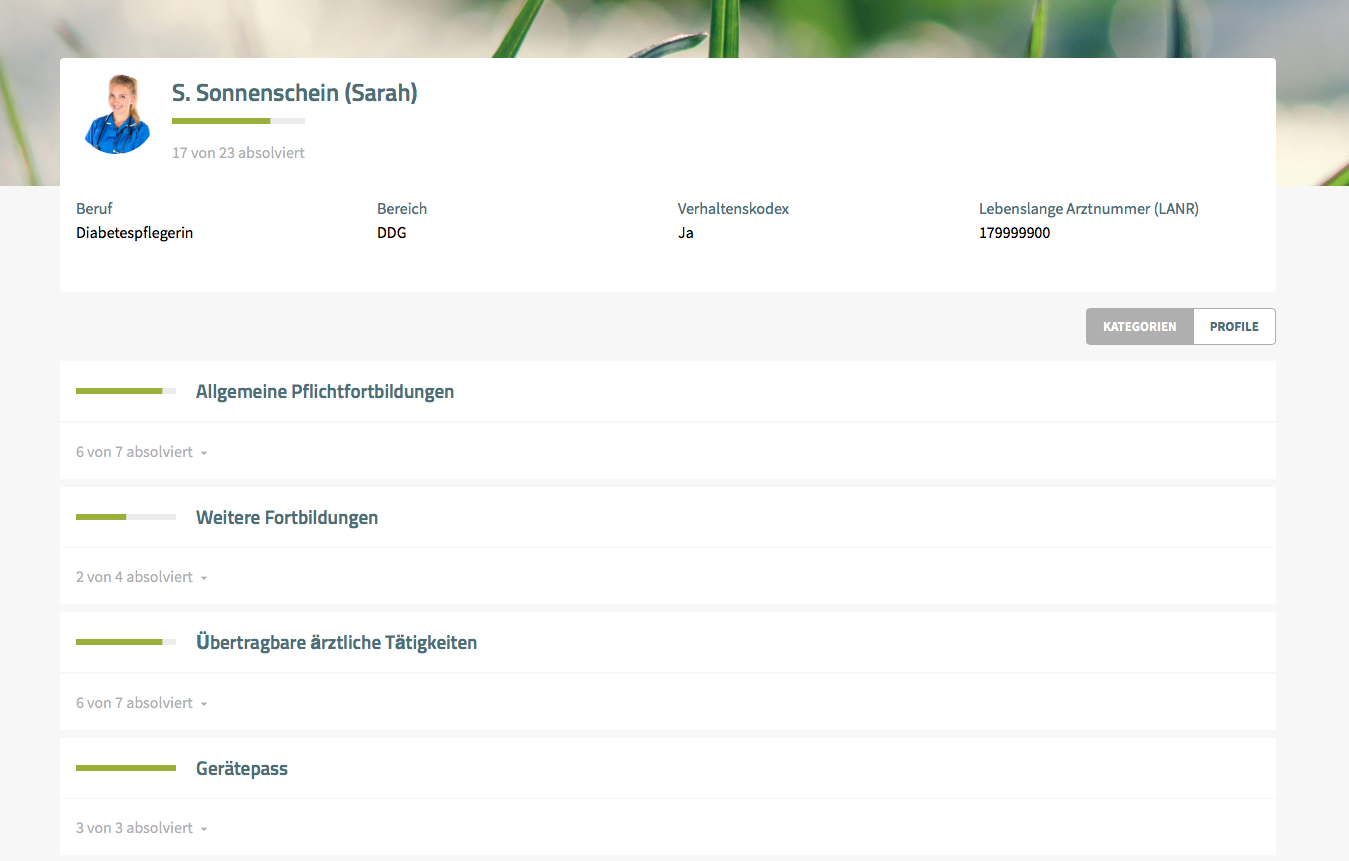Image resolution: width=1349 pixels, height=861 pixels.
Task: Open the Übertragbare ärztliche Tätigkeiten heading
Action: 336,643
